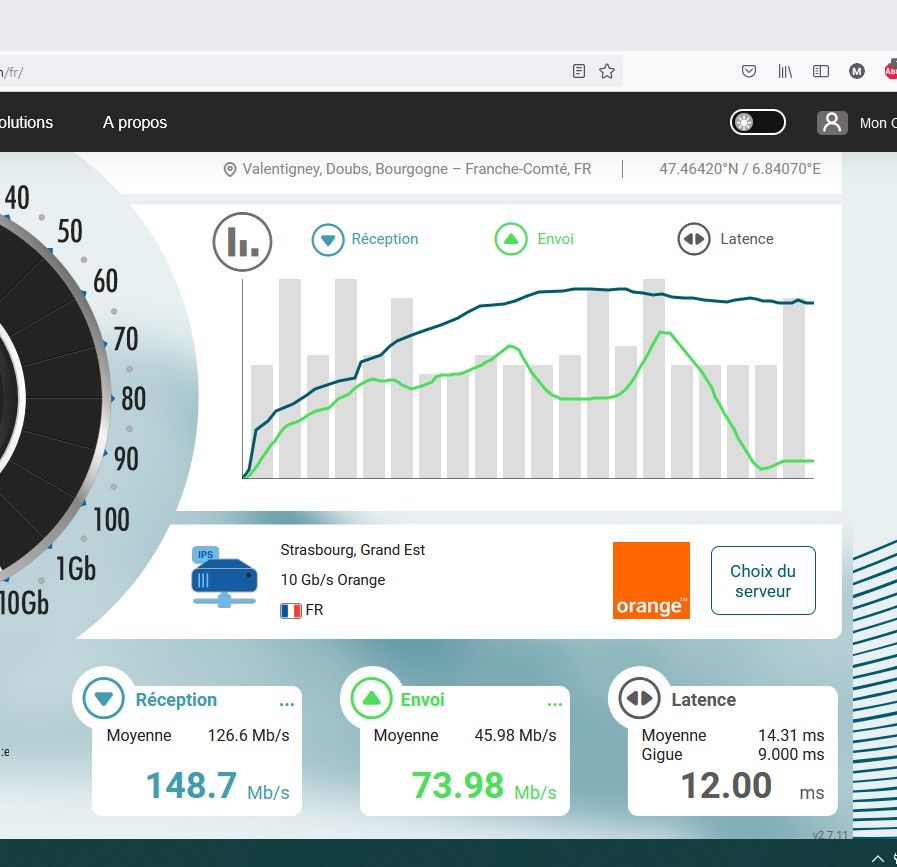The height and width of the screenshot is (867, 897).
Task: Show the browser sidebar panel icon
Action: [821, 71]
